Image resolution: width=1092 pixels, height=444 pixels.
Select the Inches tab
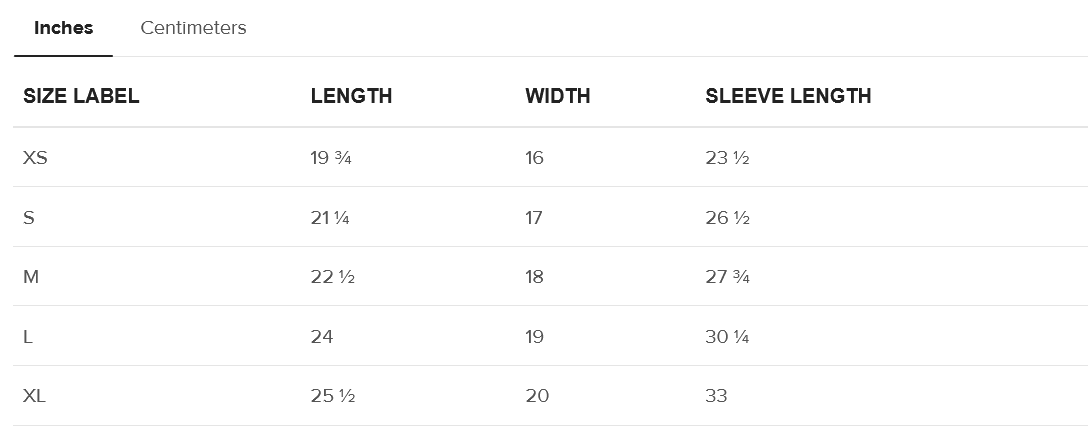(x=63, y=28)
